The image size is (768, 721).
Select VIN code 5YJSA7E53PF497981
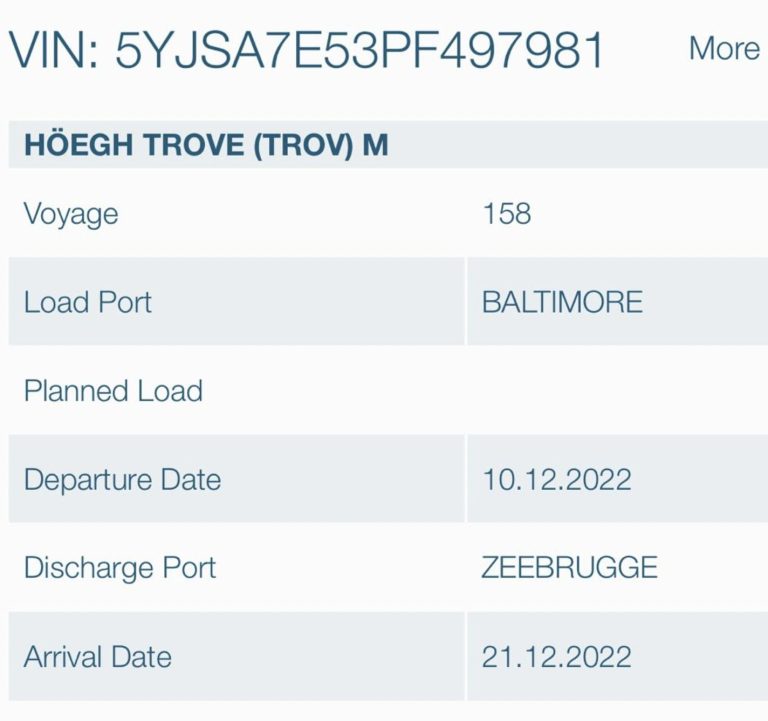pyautogui.click(x=359, y=50)
